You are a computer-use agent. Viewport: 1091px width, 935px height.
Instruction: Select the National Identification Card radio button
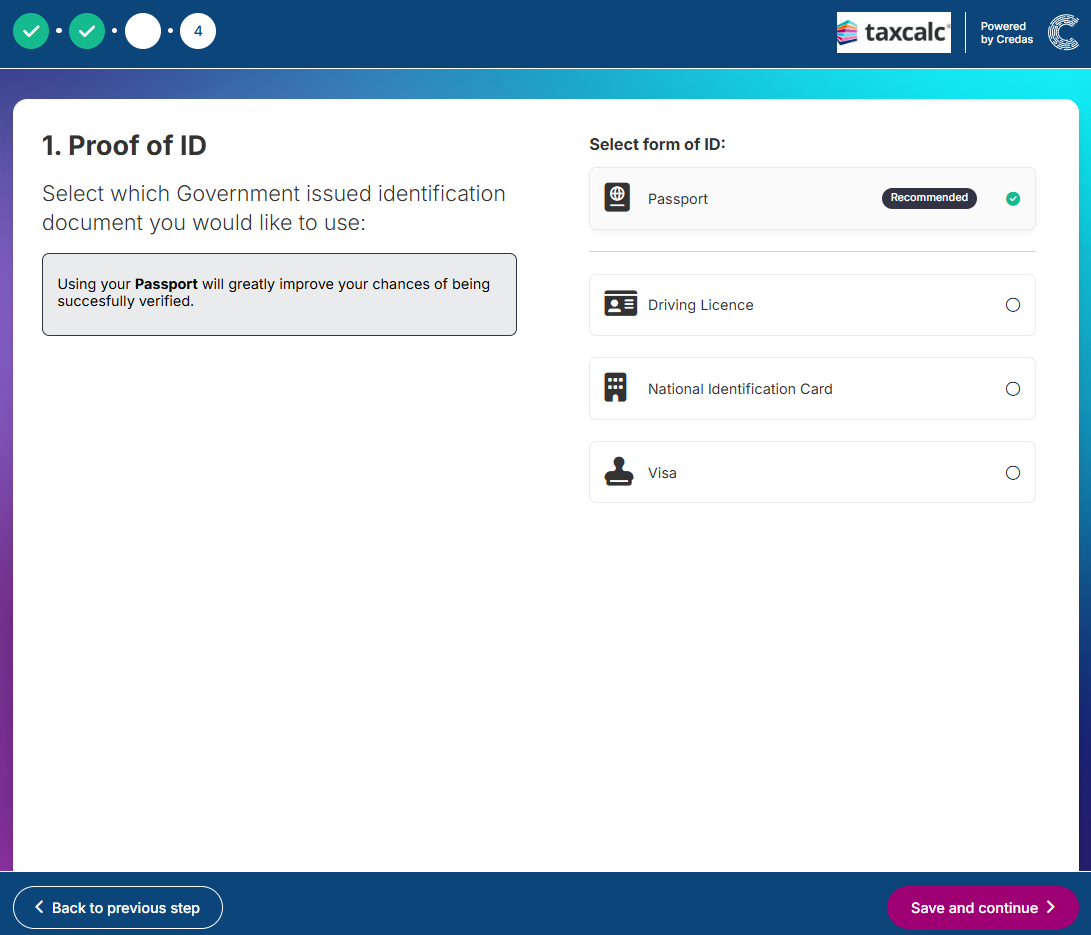pos(1013,389)
